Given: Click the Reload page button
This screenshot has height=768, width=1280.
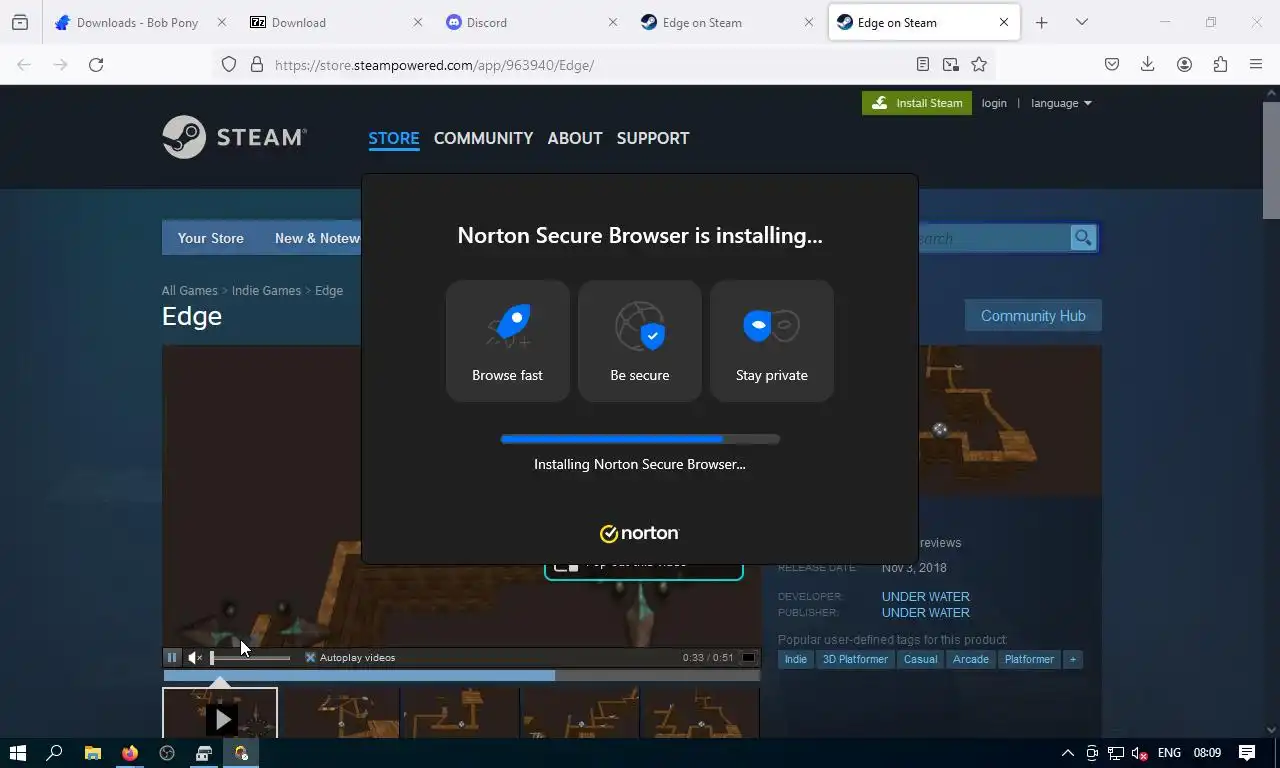Looking at the screenshot, I should pos(96,64).
